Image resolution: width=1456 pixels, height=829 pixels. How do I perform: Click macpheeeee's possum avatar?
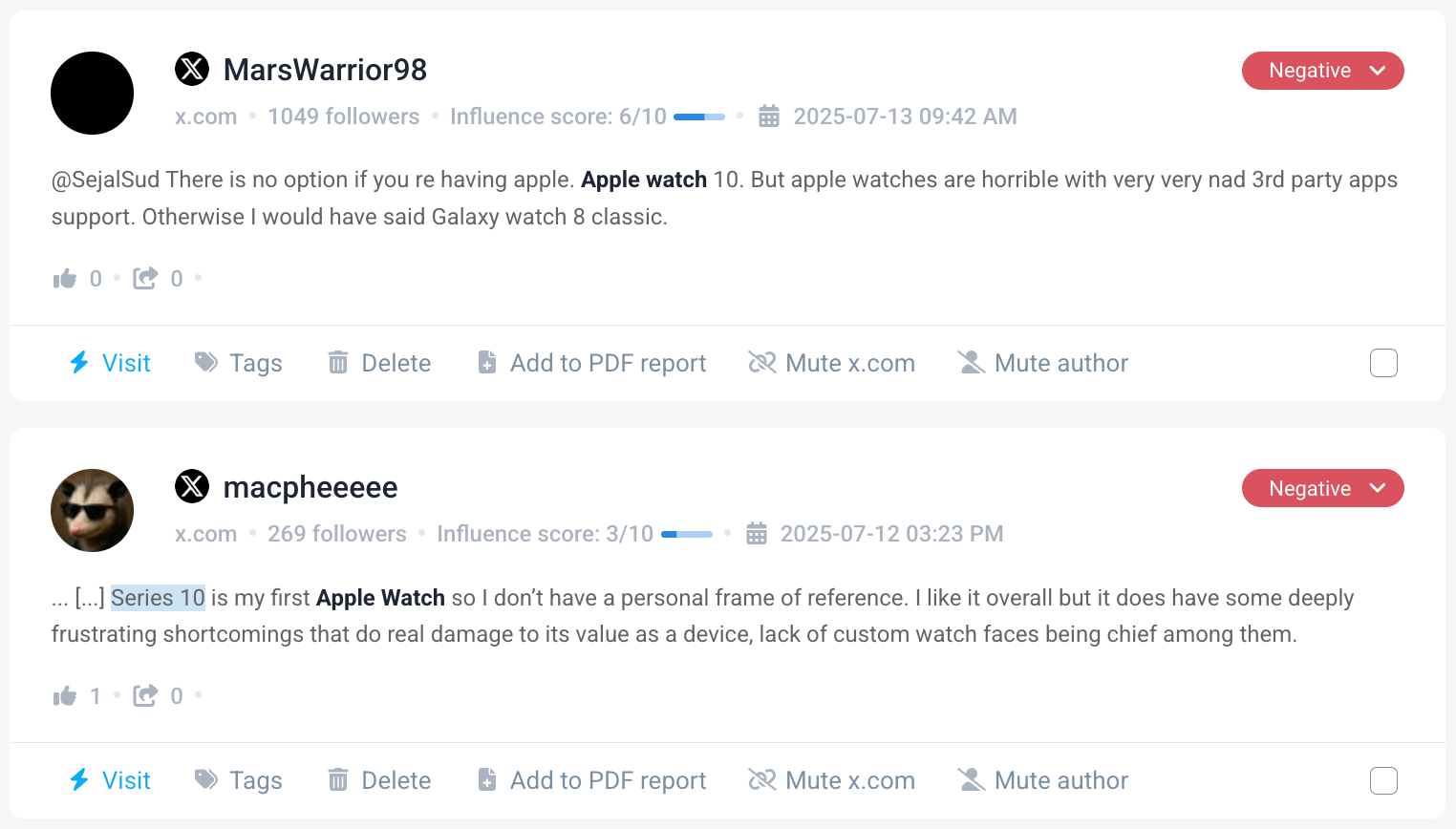(x=92, y=510)
